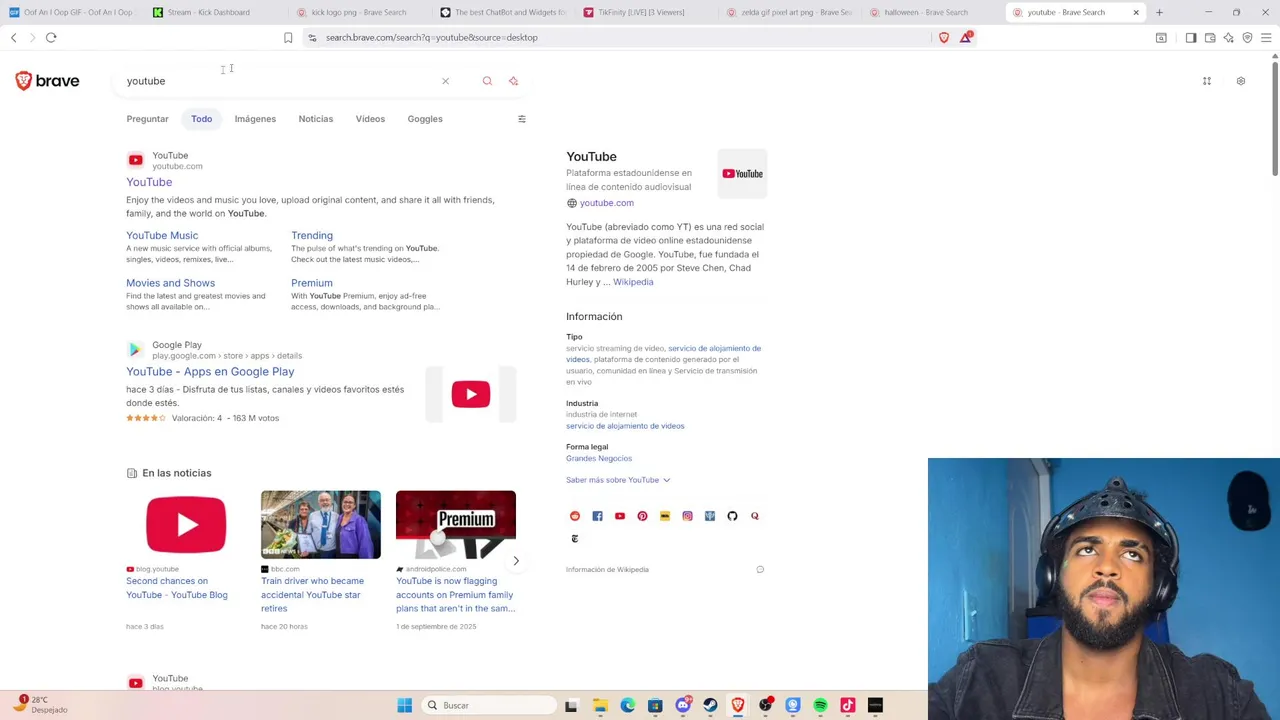Switch to the Videos tab
Image resolution: width=1280 pixels, height=720 pixels.
click(370, 119)
